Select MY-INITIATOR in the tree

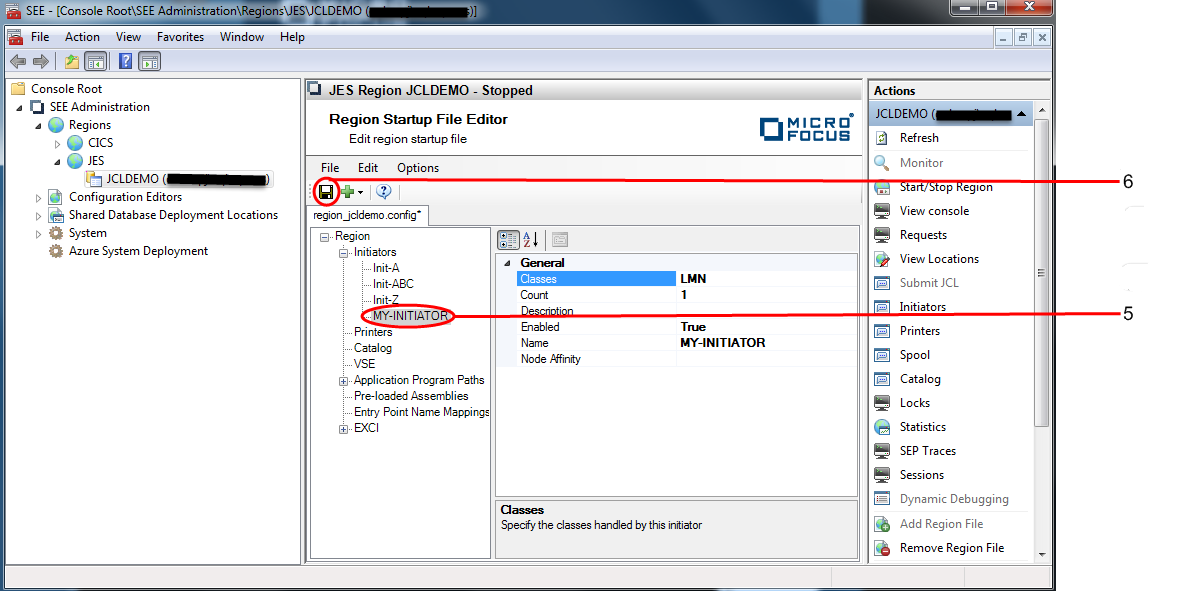(410, 315)
